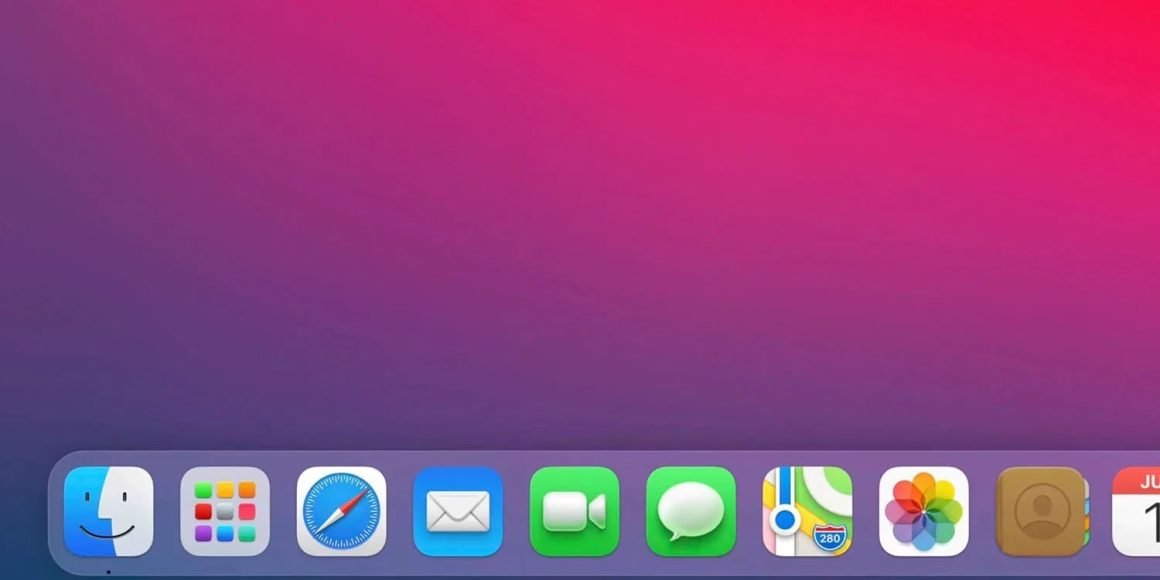Compose an email via the envelope icon
1160x580 pixels.
(458, 513)
